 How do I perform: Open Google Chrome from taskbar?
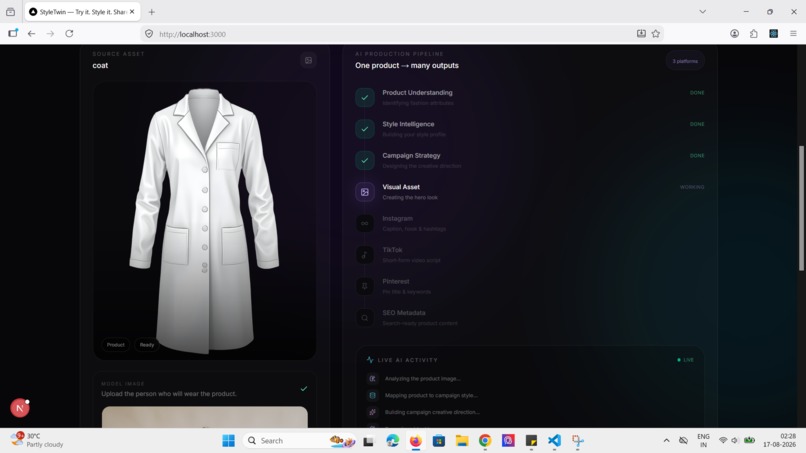click(x=485, y=441)
